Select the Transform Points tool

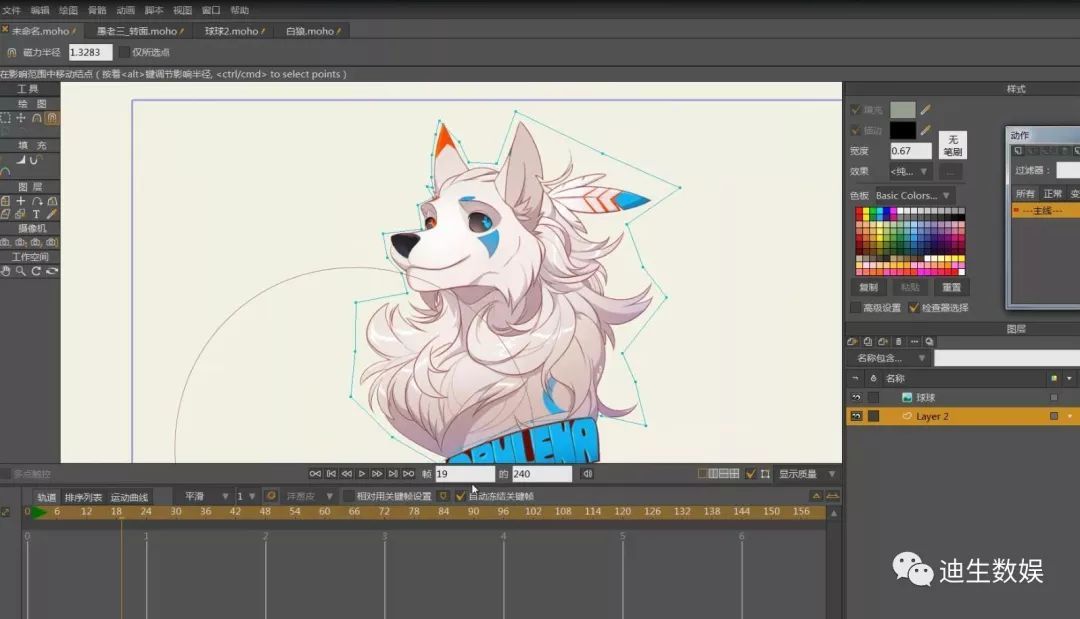click(x=21, y=118)
